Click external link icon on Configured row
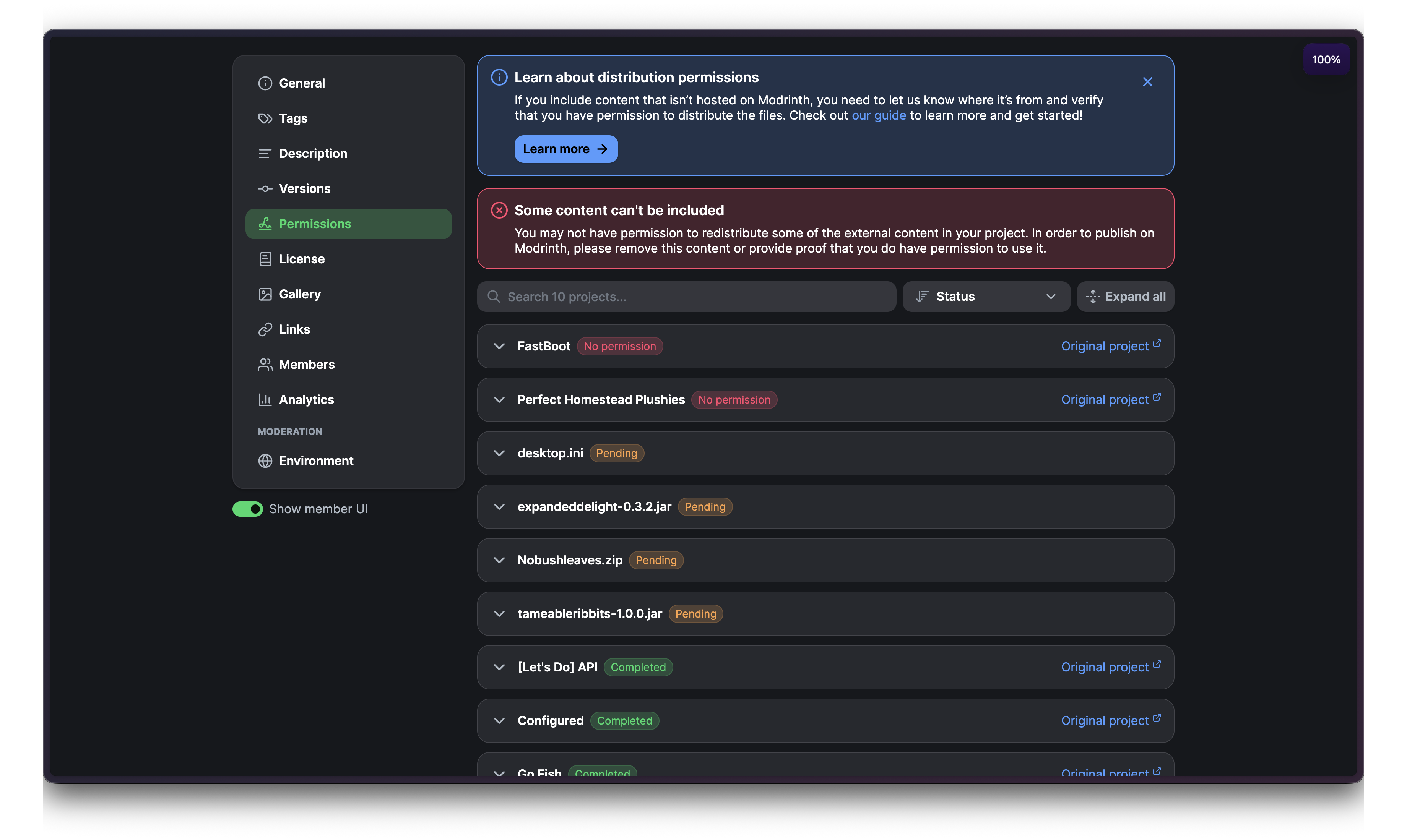Viewport: 1407px width, 840px height. pyautogui.click(x=1157, y=718)
